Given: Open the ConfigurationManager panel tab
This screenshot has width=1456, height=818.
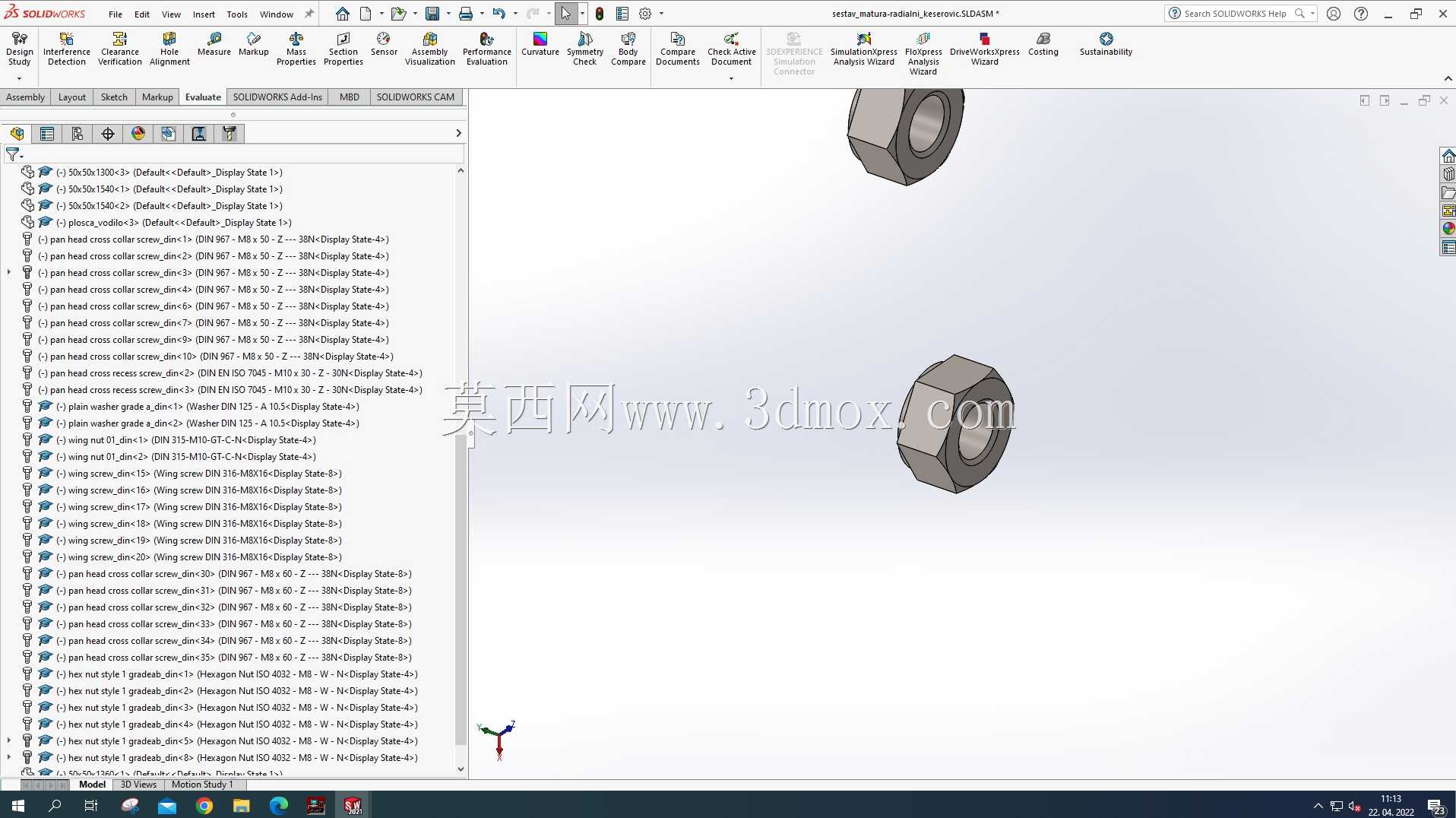Looking at the screenshot, I should [x=78, y=134].
